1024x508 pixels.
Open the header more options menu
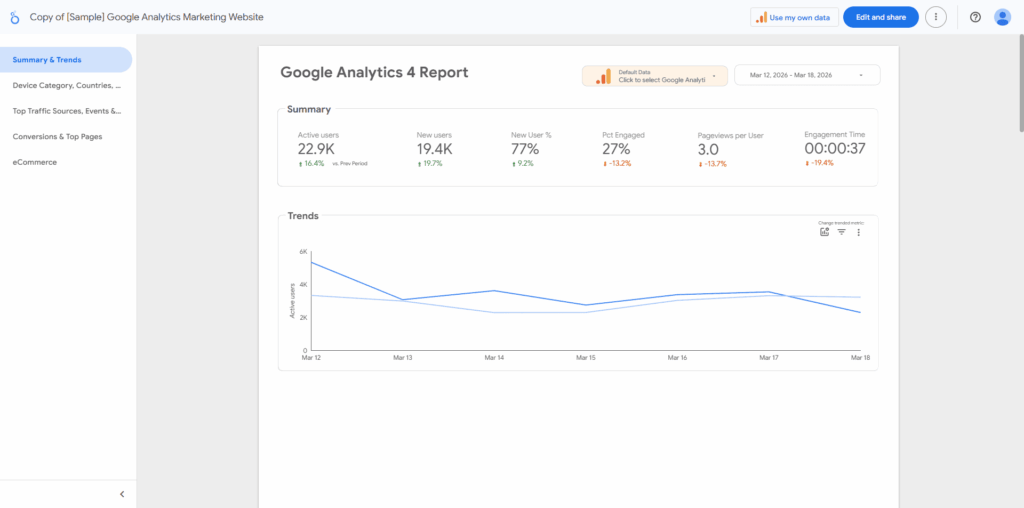click(936, 17)
